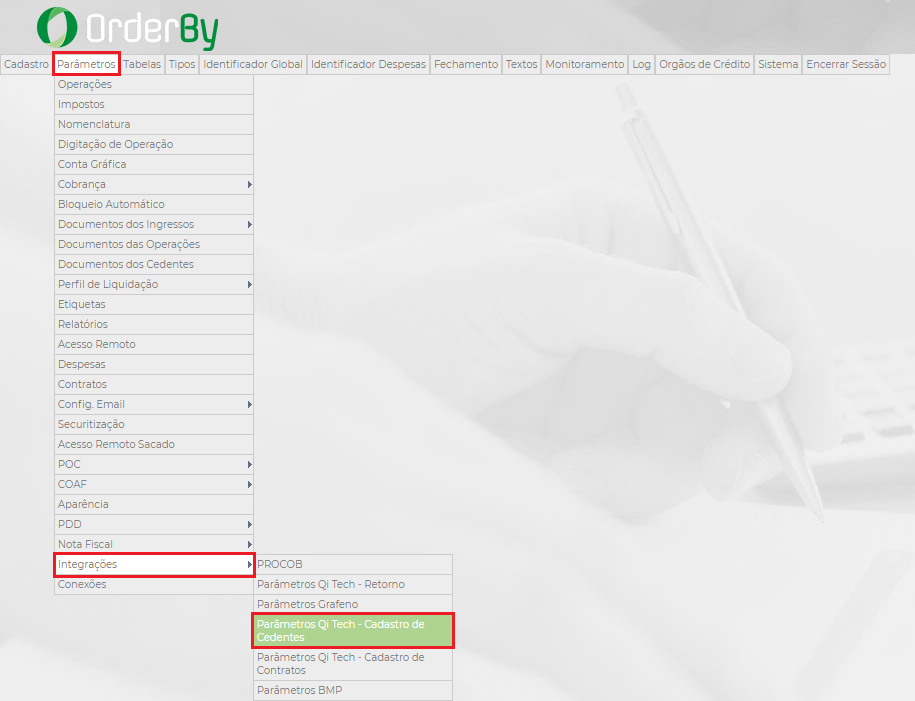Open the Cadastro menu
The image size is (915, 701).
26,64
